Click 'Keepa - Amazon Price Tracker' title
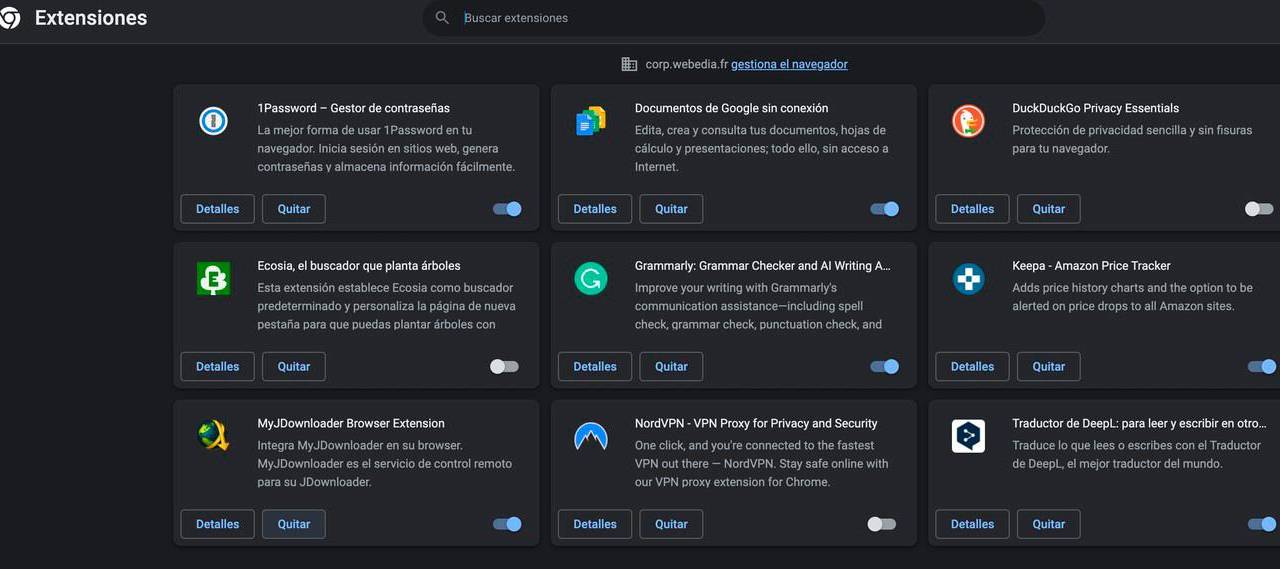Viewport: 1280px width, 569px height. click(x=1091, y=266)
